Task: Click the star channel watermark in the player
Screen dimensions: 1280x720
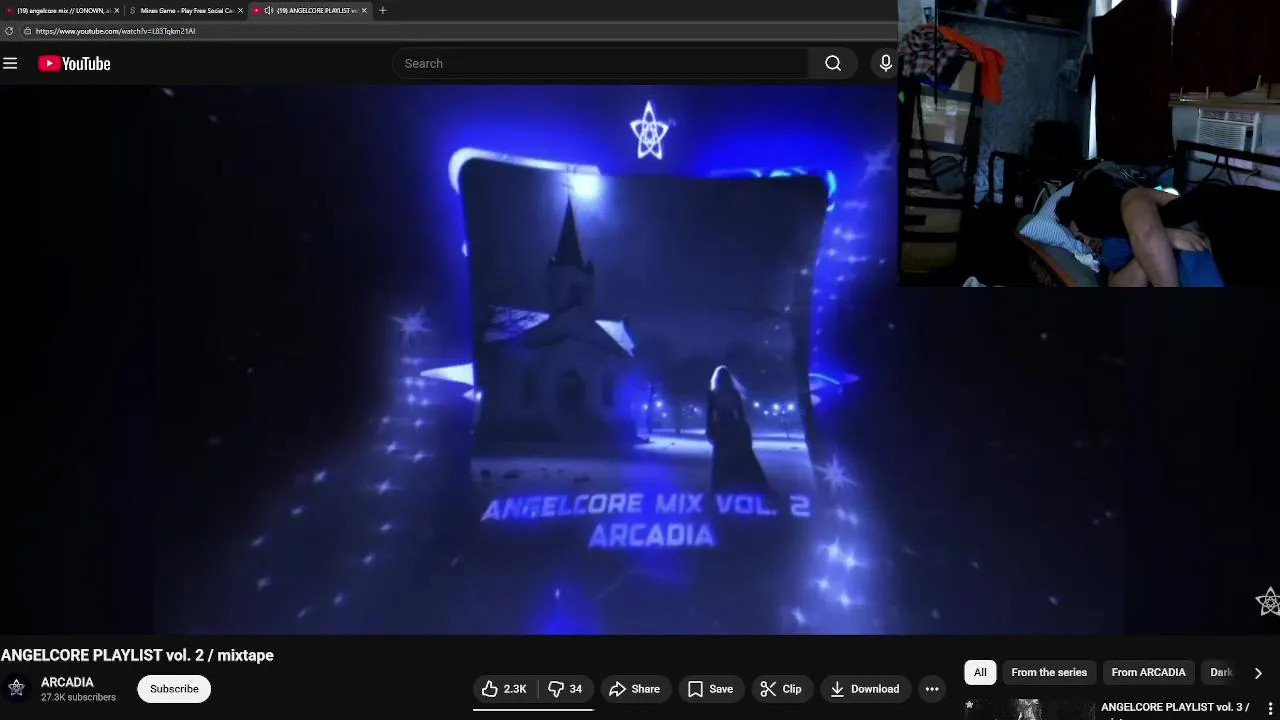Action: [x=1268, y=602]
